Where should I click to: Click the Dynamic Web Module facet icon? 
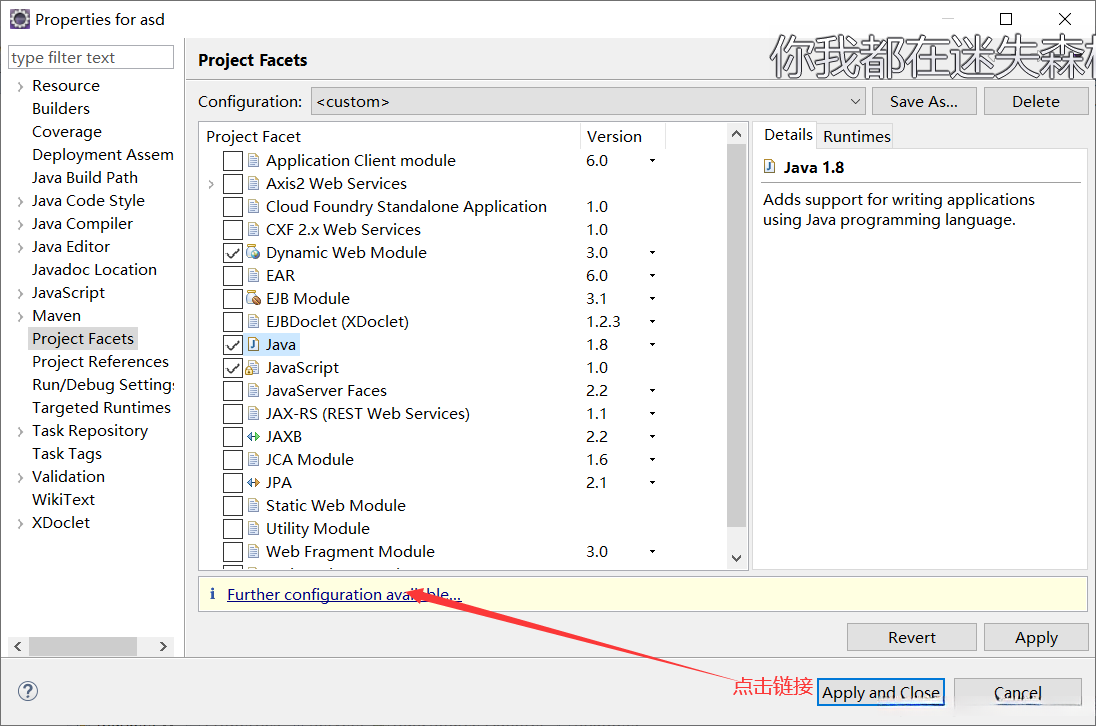pos(253,252)
